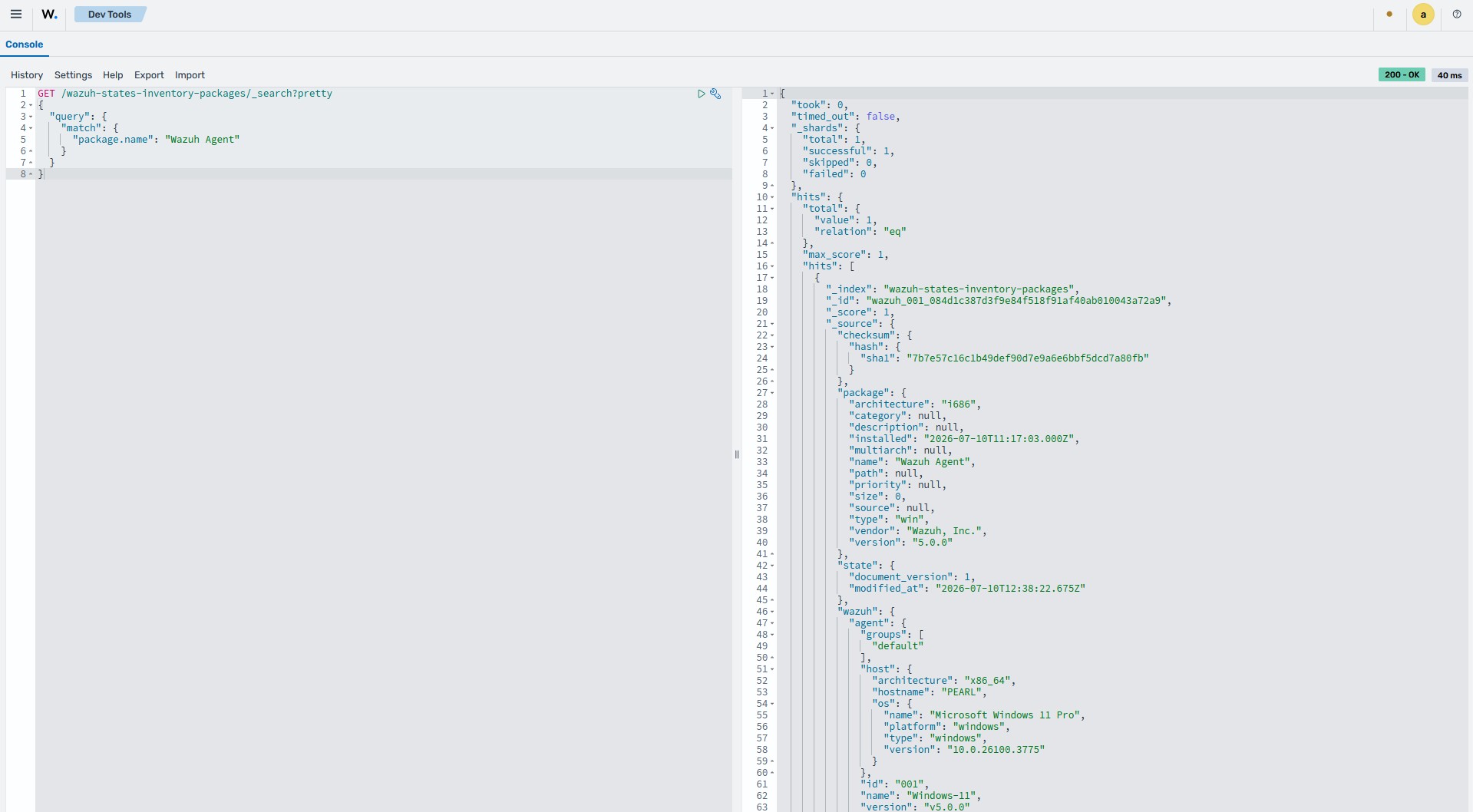Screen dimensions: 1473x812
Task: Collapse the request body at line 2
Action: tap(31, 105)
